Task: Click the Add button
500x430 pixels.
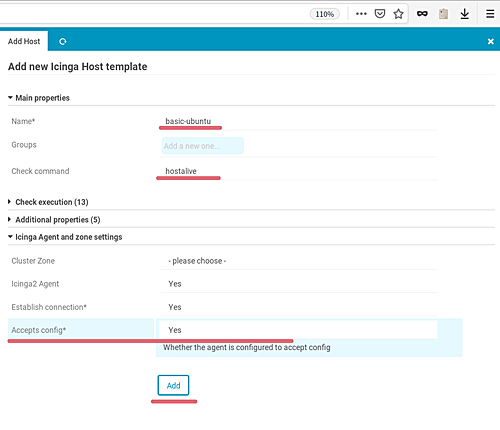Action: 173,385
